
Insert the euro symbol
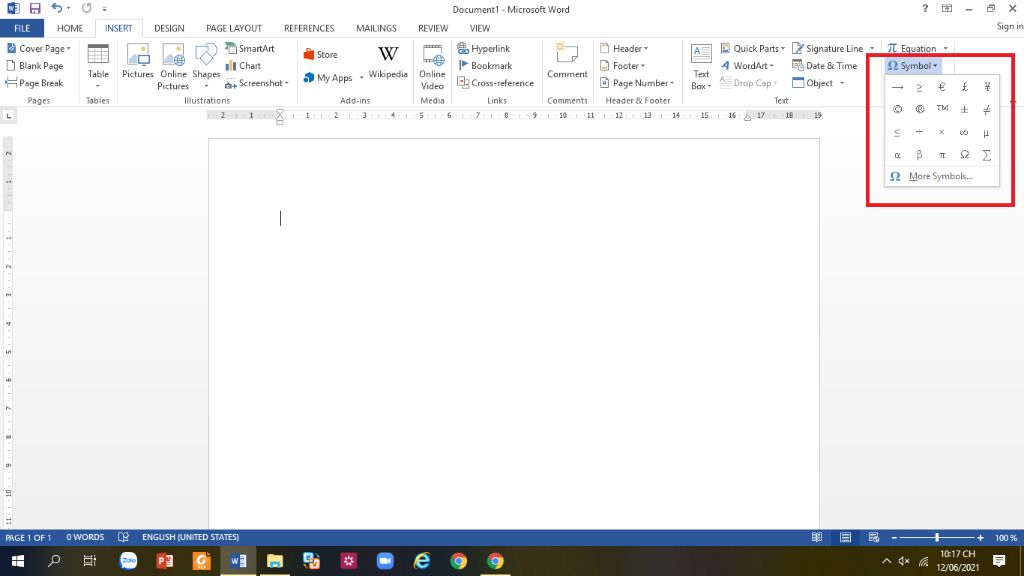[942, 87]
